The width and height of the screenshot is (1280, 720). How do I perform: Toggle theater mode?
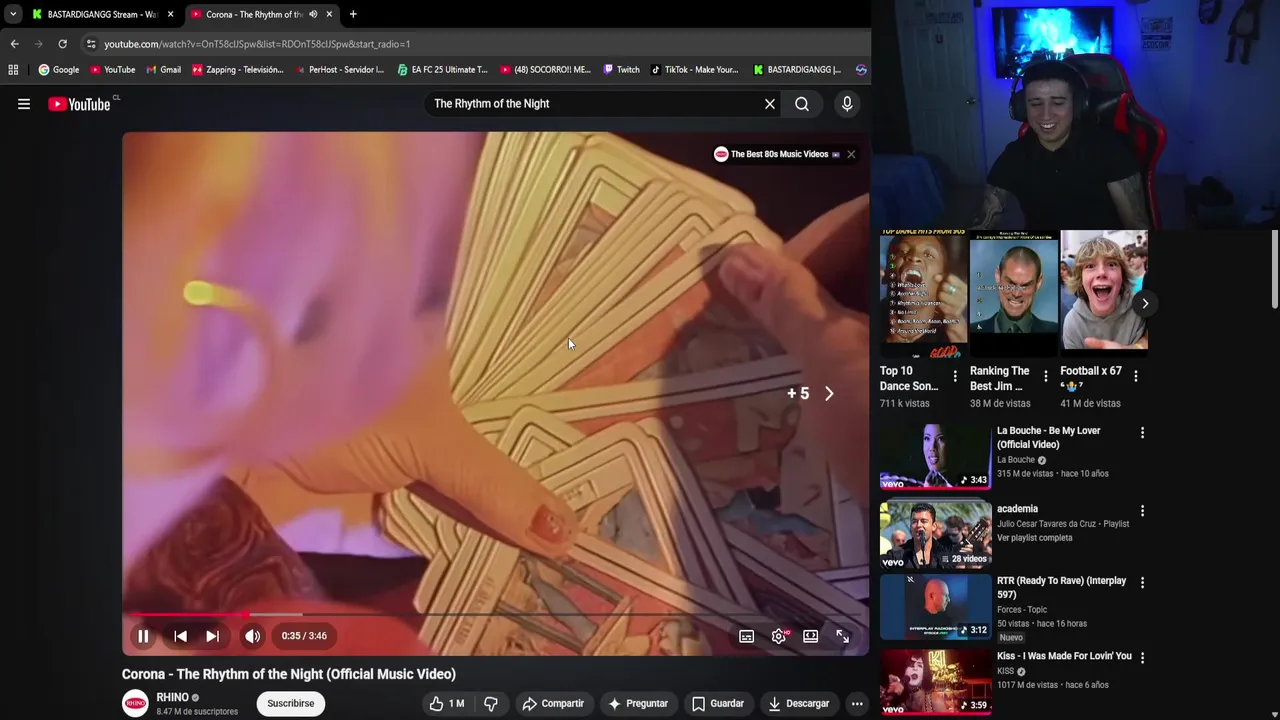pos(811,636)
